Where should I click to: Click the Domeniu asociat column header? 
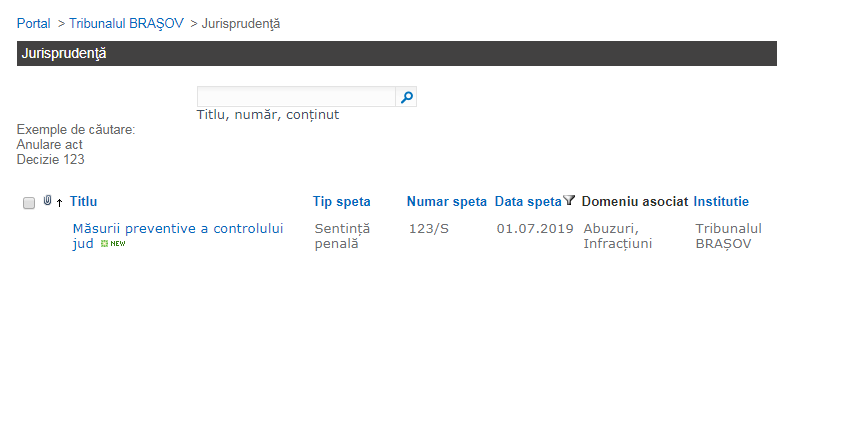click(634, 202)
